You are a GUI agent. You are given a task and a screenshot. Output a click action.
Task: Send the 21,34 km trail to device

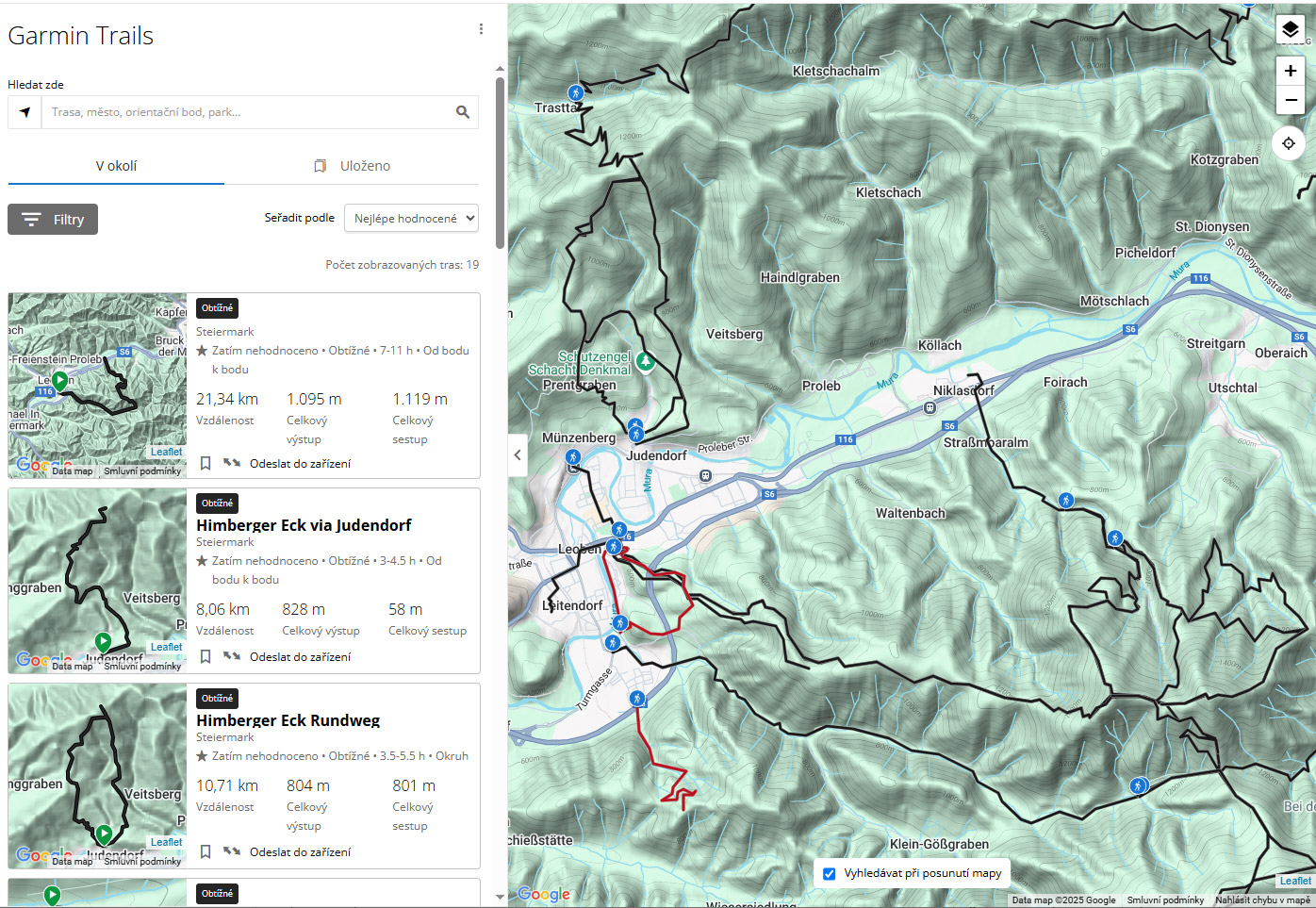(x=287, y=463)
